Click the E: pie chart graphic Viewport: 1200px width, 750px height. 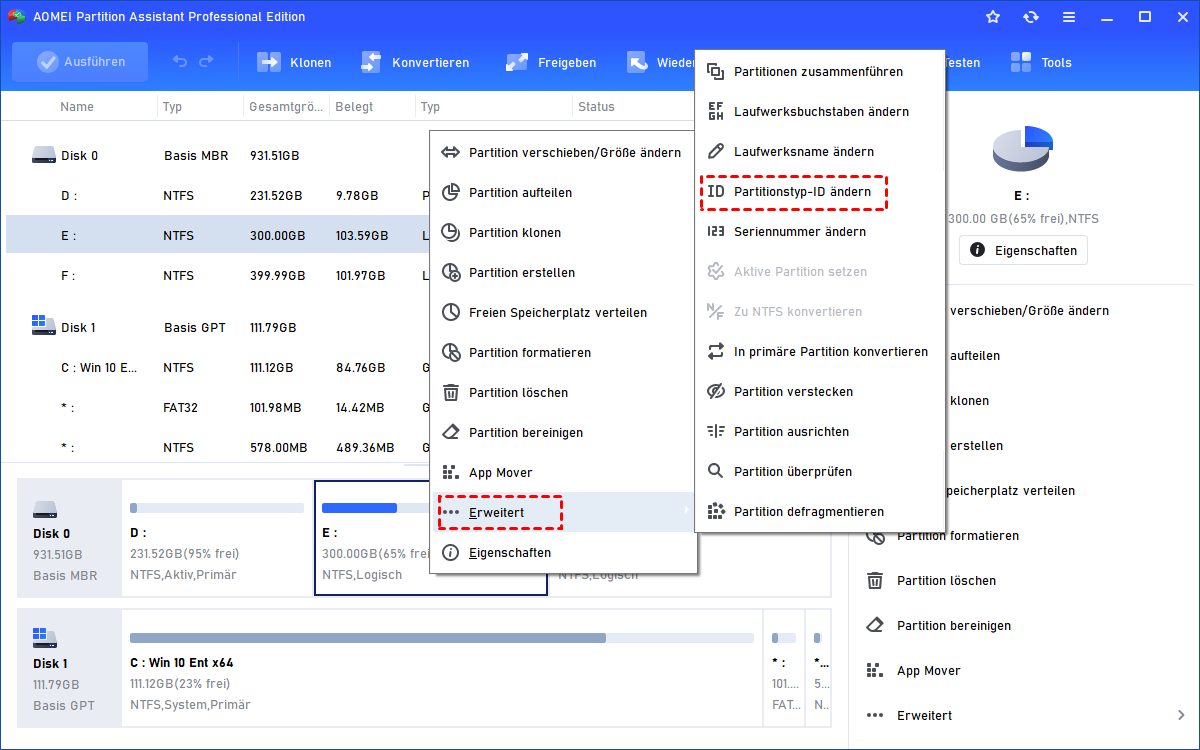pos(1023,148)
